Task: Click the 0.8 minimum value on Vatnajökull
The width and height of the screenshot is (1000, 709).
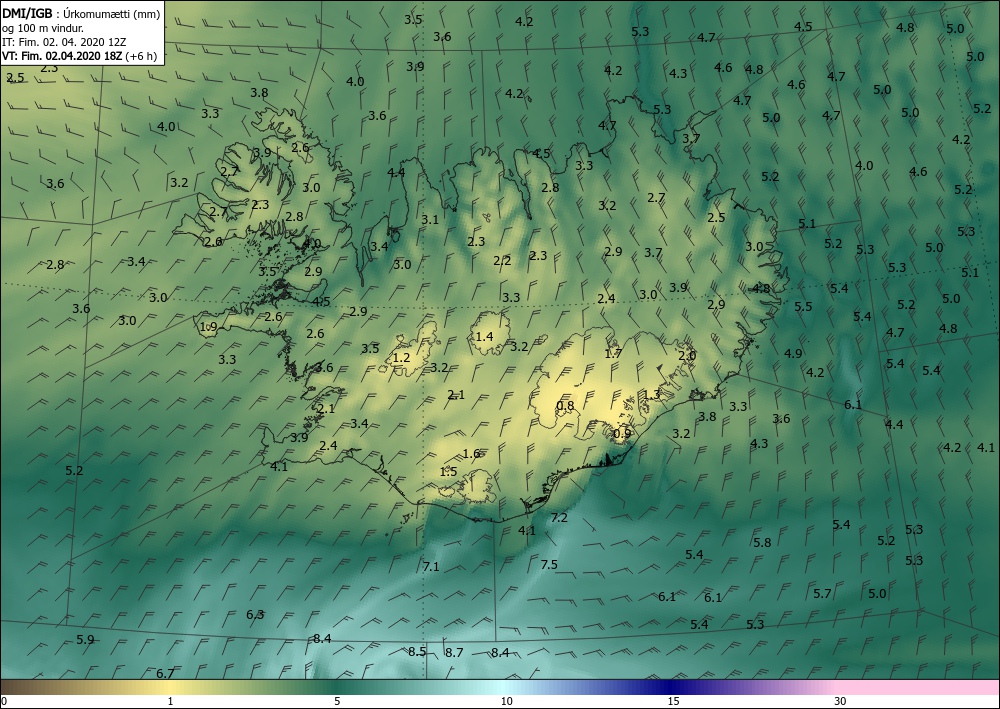Action: [x=565, y=406]
